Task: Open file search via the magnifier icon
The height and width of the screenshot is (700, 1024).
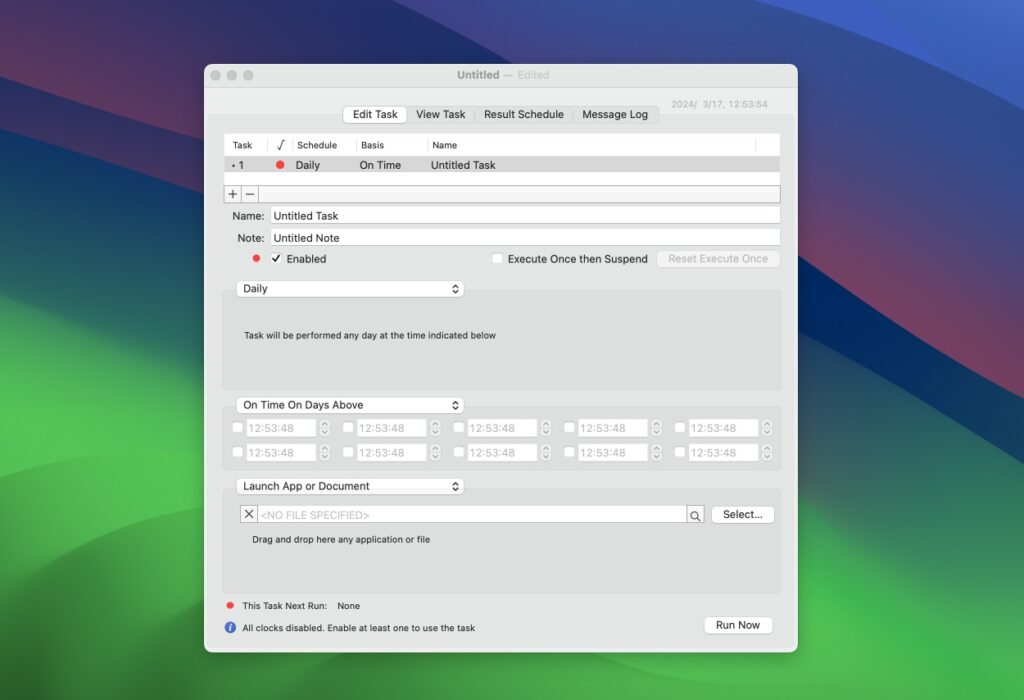Action: click(x=694, y=513)
